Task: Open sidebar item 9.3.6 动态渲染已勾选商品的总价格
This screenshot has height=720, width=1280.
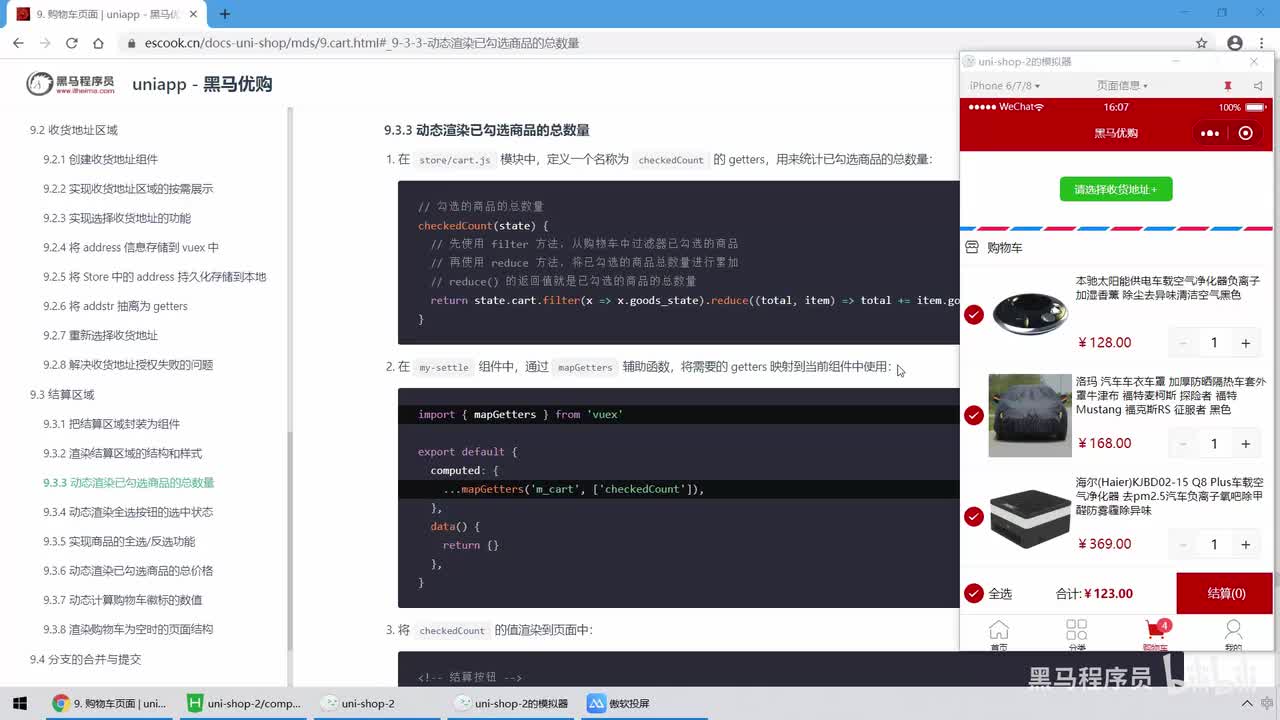Action: [128, 571]
